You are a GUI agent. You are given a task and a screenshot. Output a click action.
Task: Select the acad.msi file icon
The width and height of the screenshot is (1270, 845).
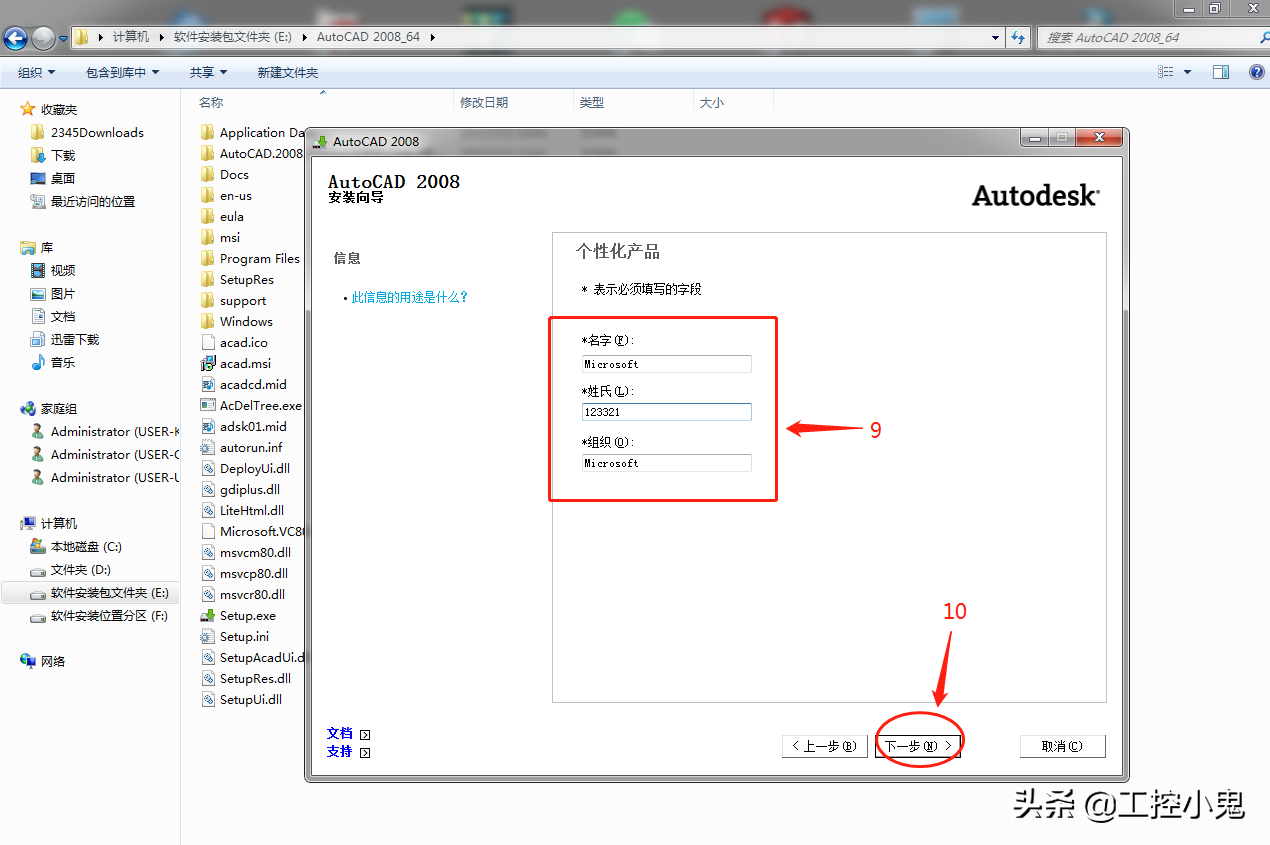pos(208,363)
